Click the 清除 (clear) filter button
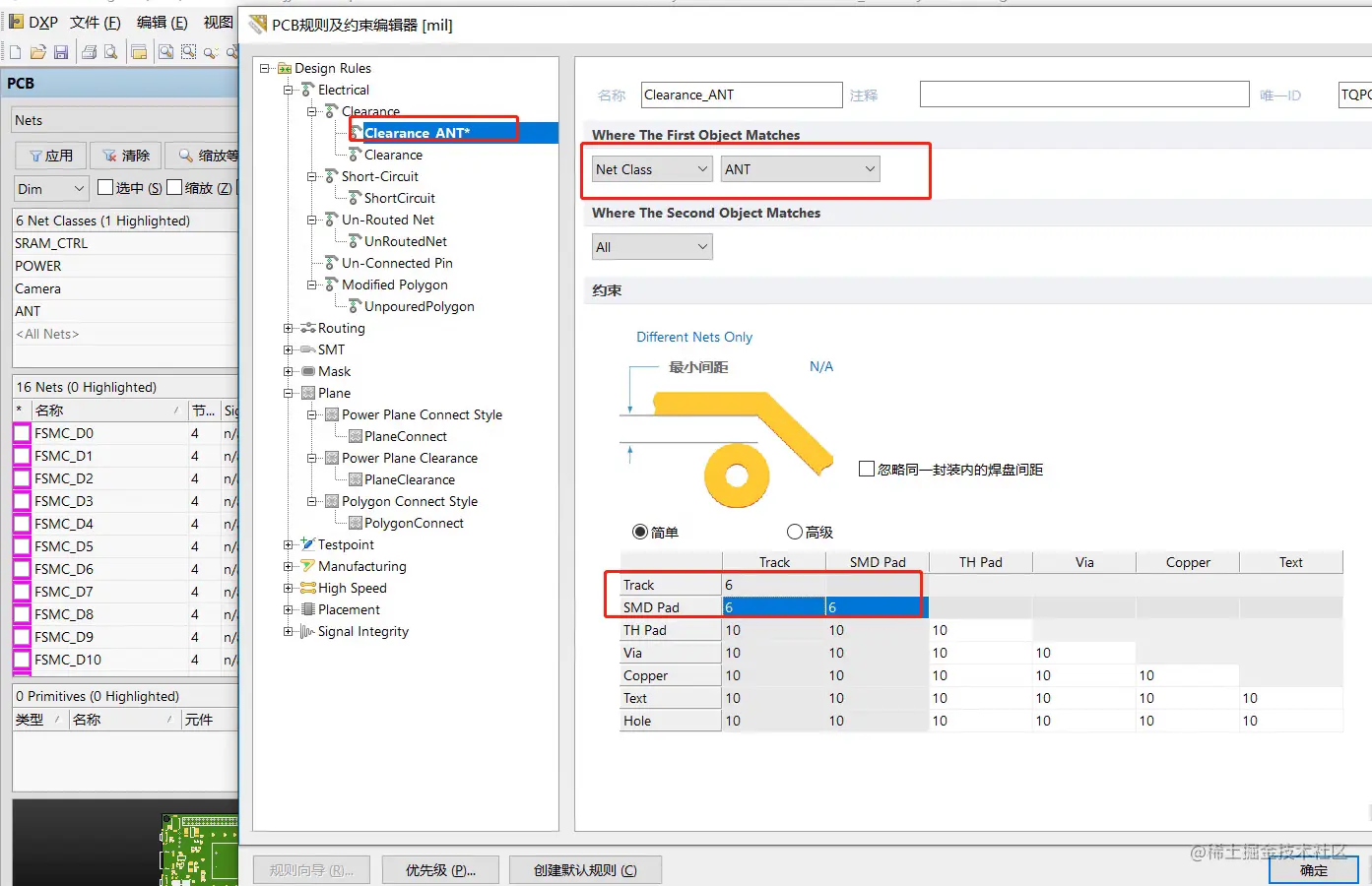Screen dimensions: 1372x886 pos(125,156)
